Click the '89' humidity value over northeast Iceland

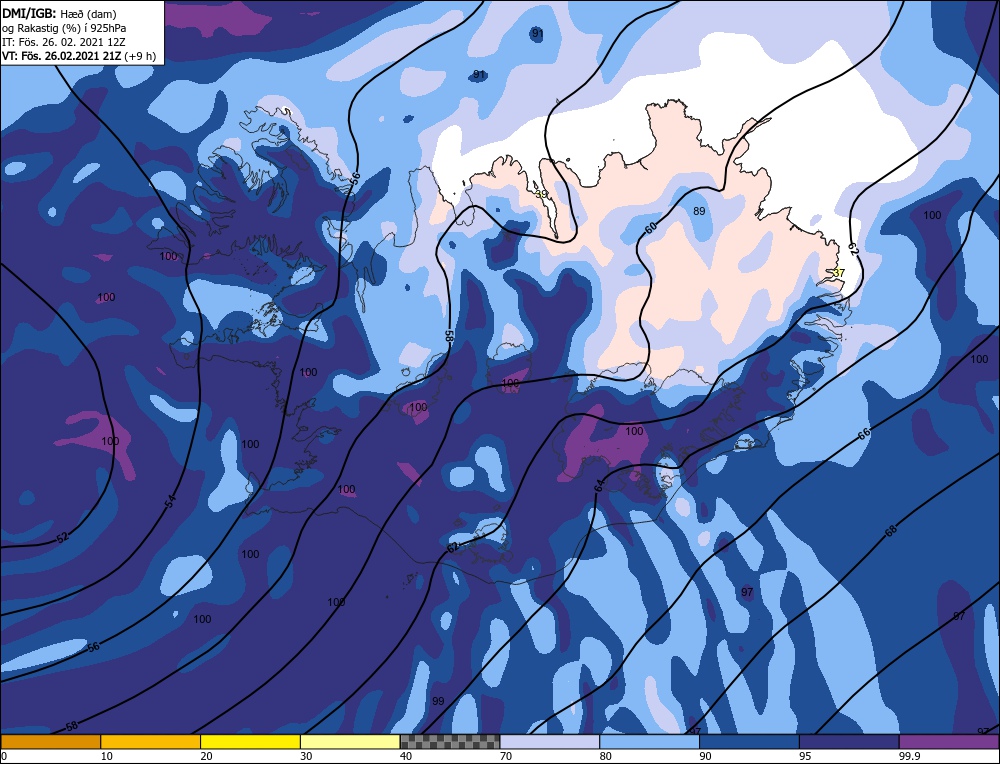click(x=699, y=211)
